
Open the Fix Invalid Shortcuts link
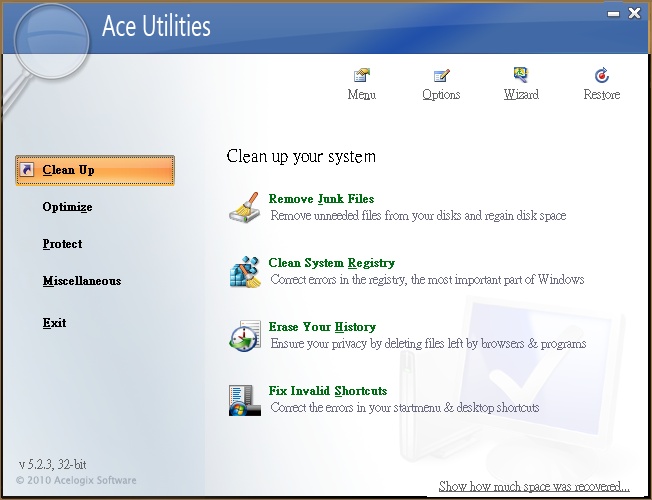328,391
